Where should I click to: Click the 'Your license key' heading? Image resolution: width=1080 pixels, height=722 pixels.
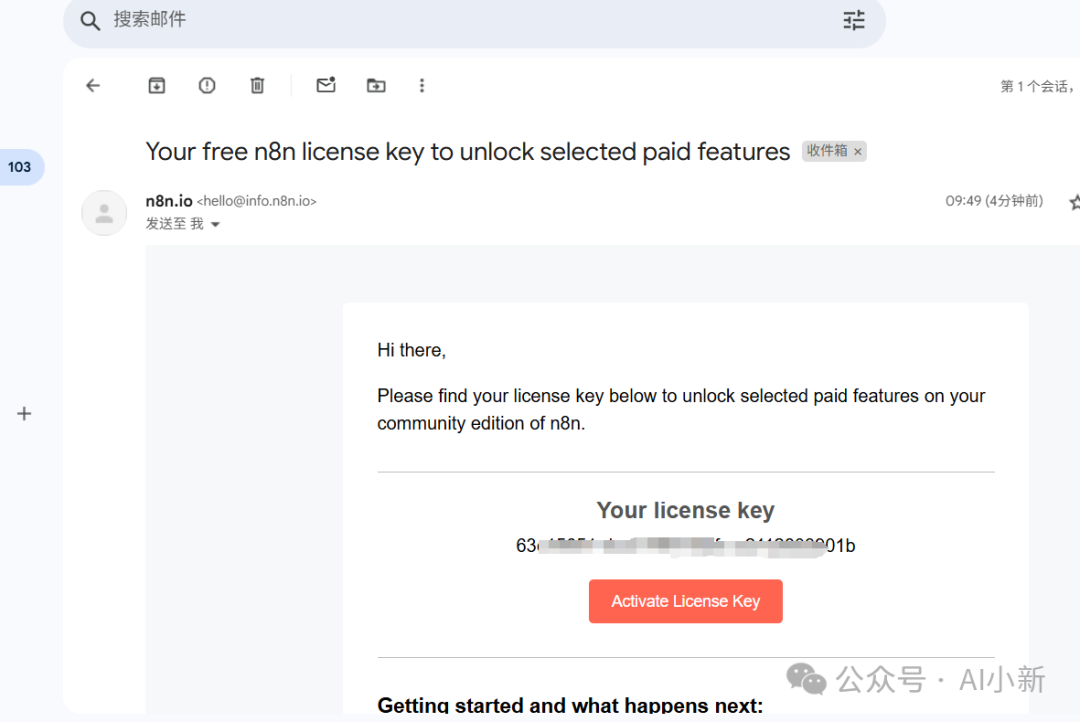[685, 510]
